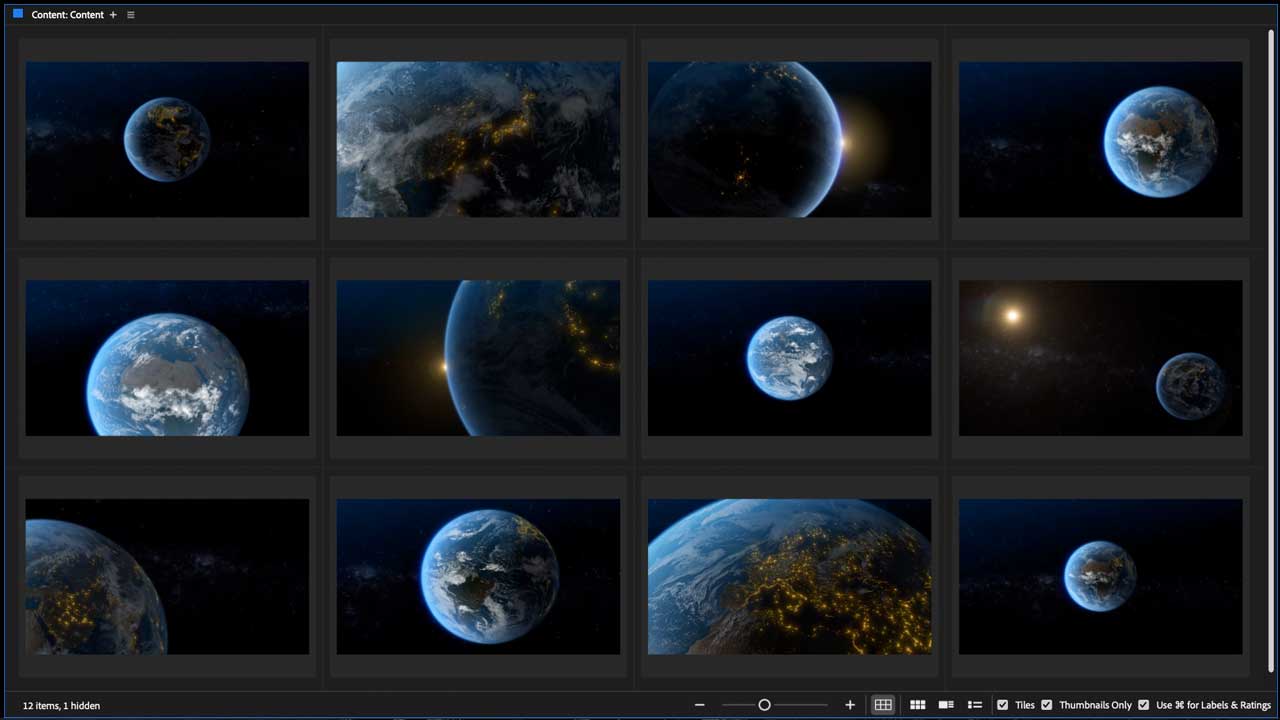Screen dimensions: 1280x720
Task: Uncheck the Thumbnails Only checkbox
Action: coord(1047,705)
